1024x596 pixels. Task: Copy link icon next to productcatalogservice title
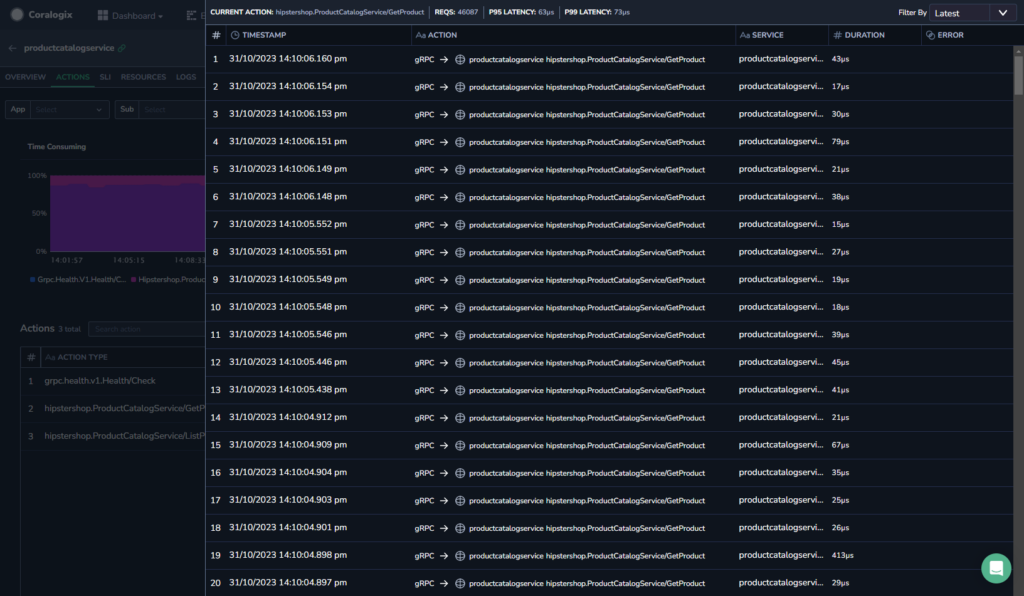pos(122,48)
